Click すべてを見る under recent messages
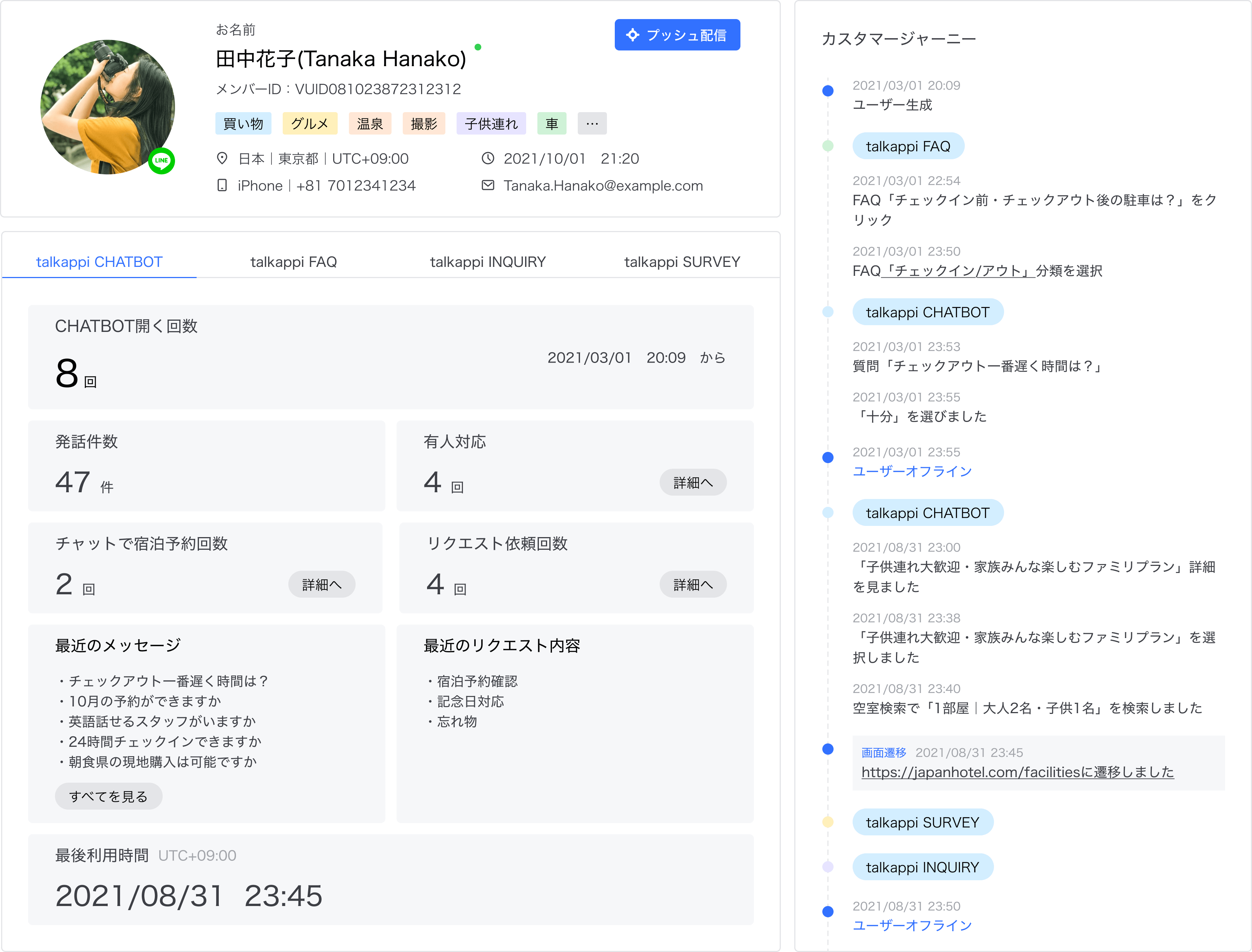1252x952 pixels. coord(108,796)
